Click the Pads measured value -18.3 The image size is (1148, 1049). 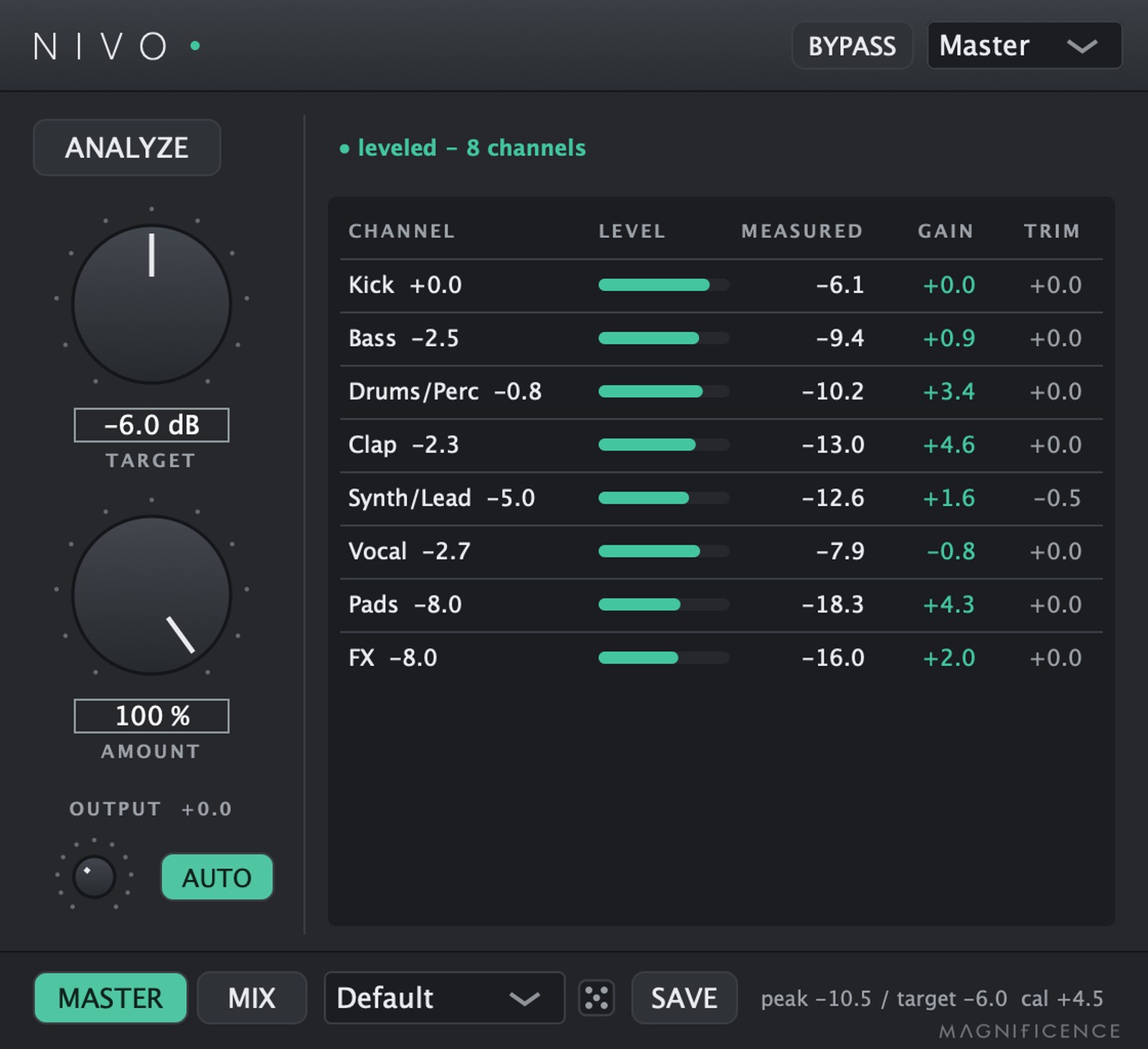pos(833,604)
